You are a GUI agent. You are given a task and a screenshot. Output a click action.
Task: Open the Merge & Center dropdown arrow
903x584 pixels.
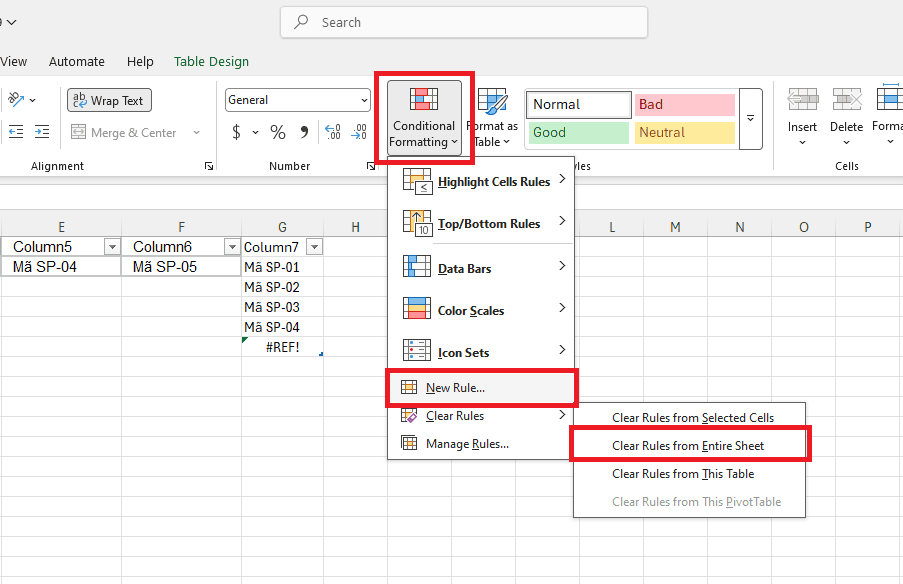pos(196,132)
